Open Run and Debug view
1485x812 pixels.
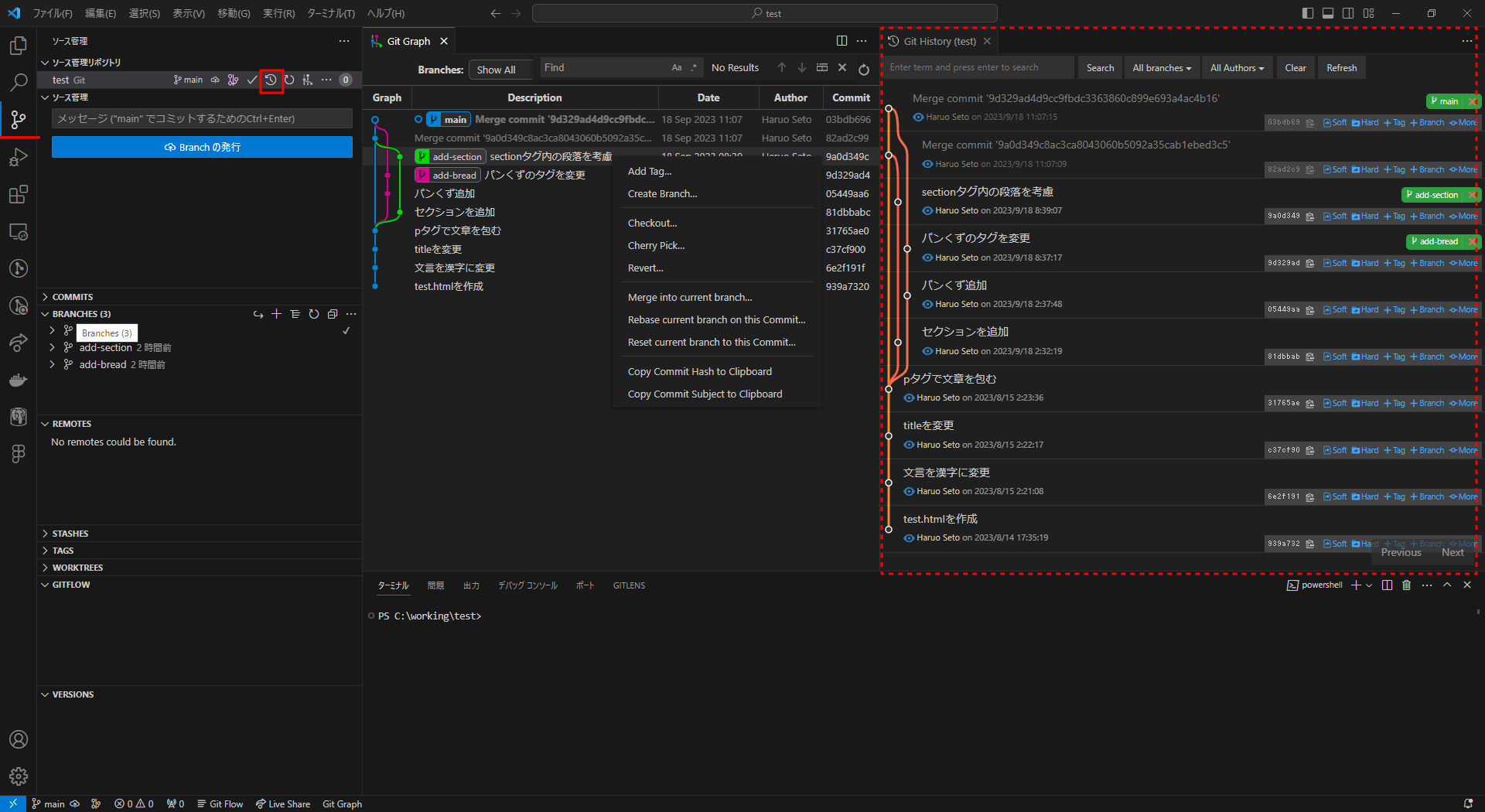click(19, 157)
